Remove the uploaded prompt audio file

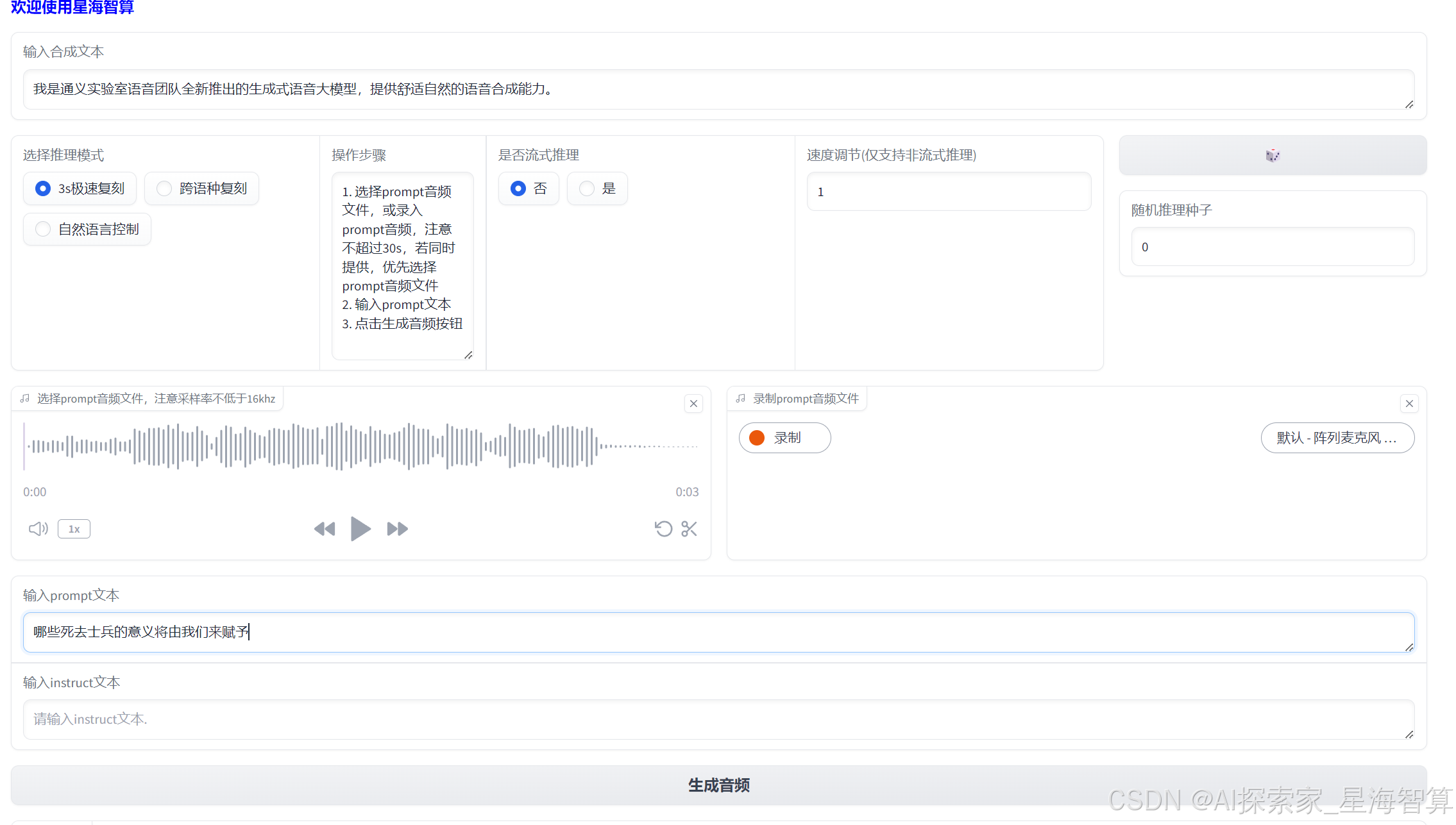pyautogui.click(x=693, y=403)
